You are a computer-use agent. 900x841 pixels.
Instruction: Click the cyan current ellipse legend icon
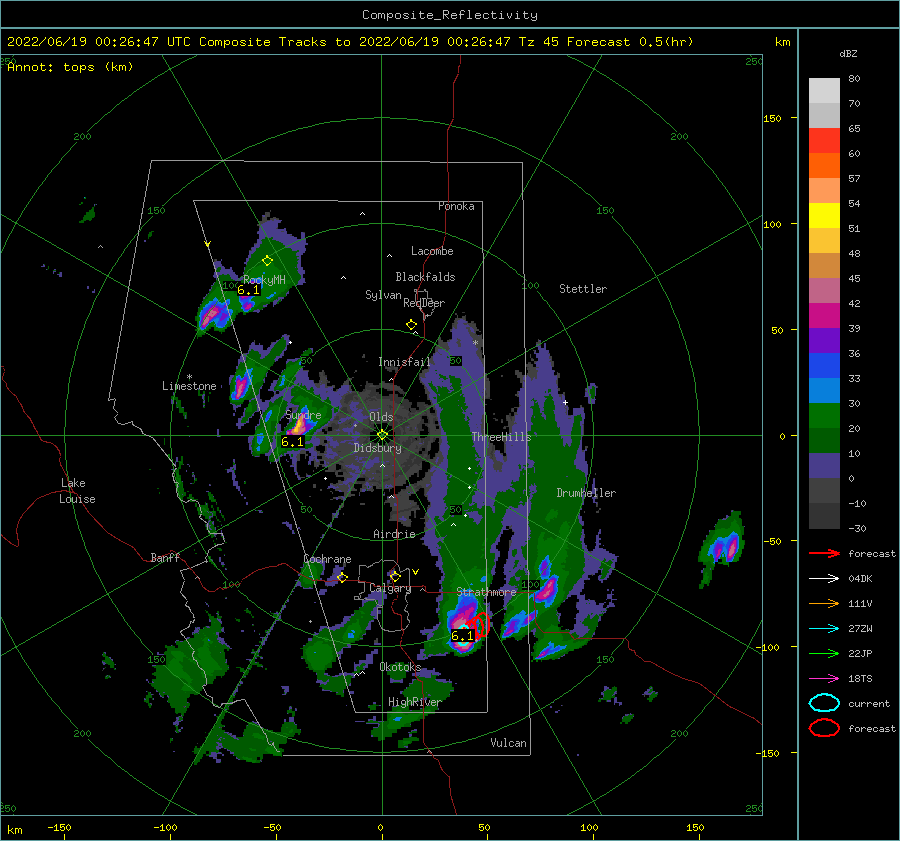click(x=824, y=703)
